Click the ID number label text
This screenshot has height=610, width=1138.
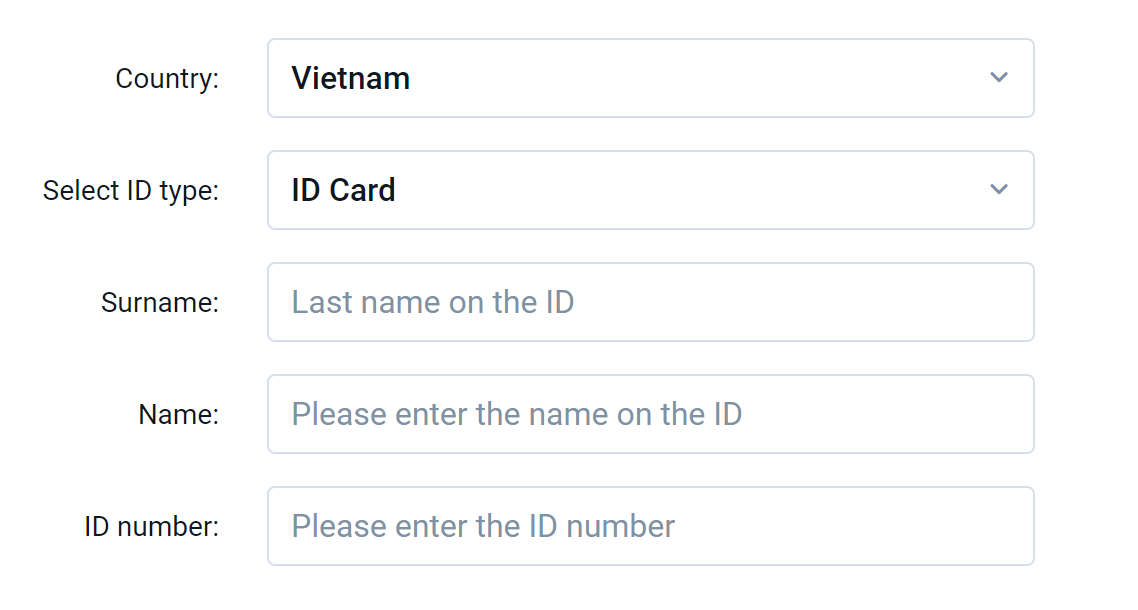[x=151, y=526]
